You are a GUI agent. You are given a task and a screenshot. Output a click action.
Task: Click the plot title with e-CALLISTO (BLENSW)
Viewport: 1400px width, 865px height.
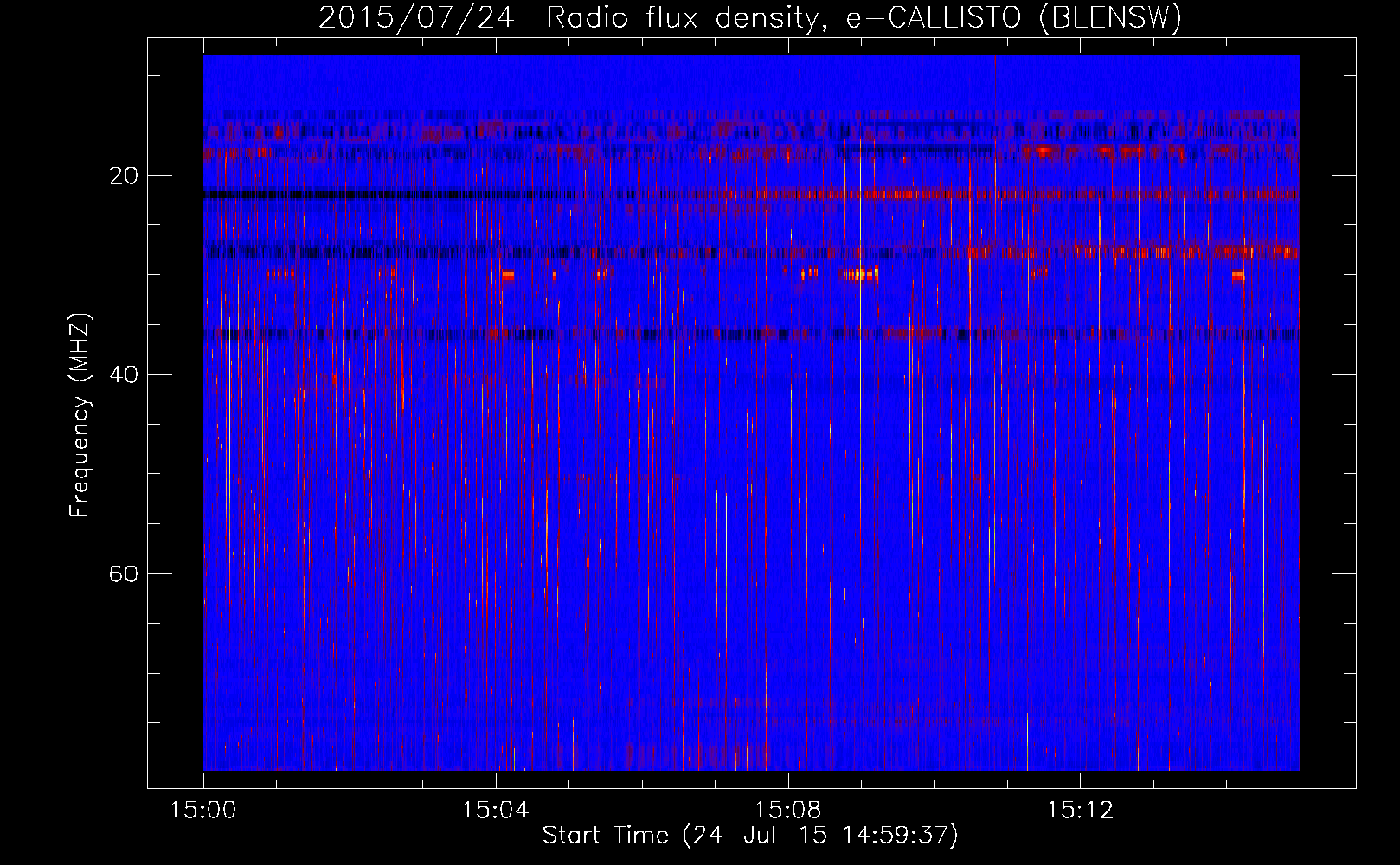pos(750,17)
